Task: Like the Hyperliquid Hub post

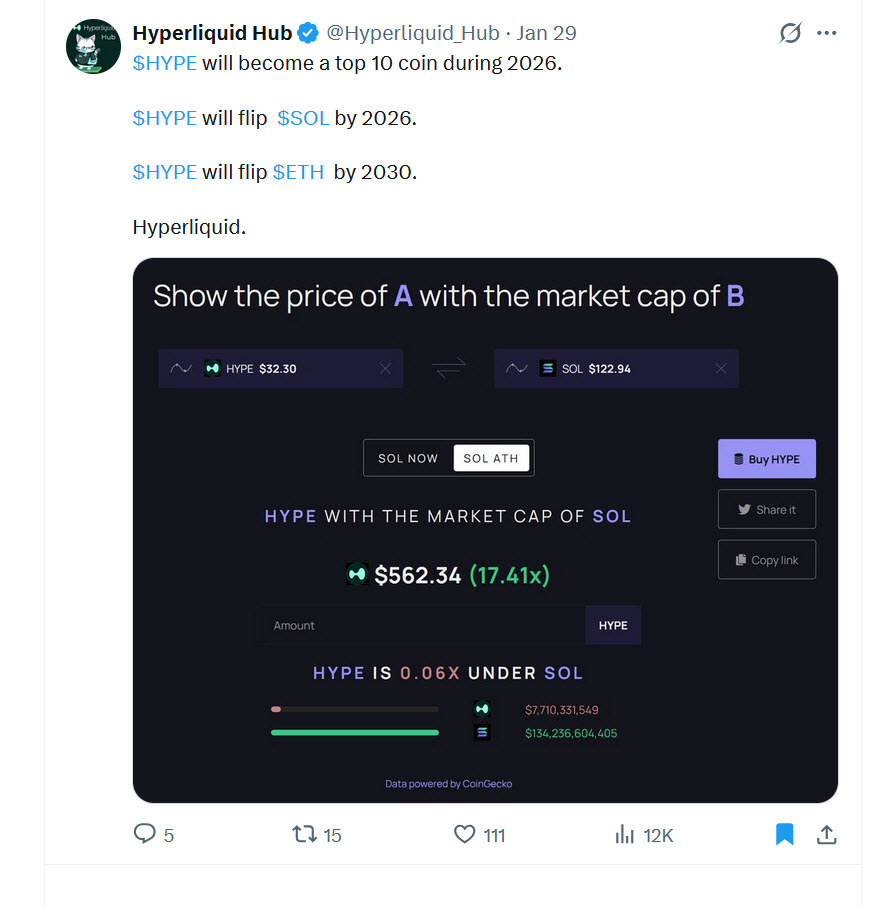Action: (465, 834)
